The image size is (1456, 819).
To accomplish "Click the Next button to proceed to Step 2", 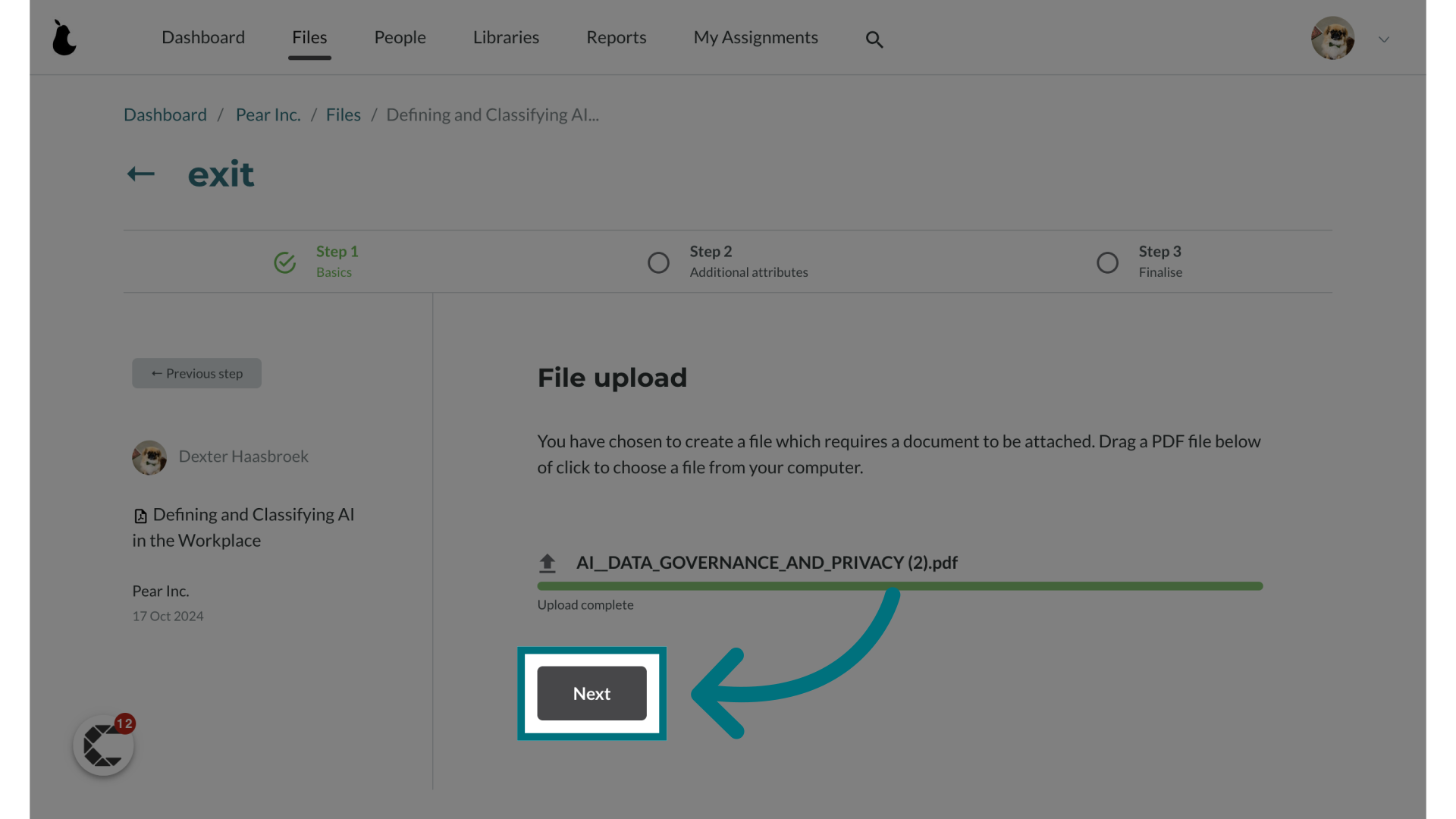I will [x=592, y=693].
